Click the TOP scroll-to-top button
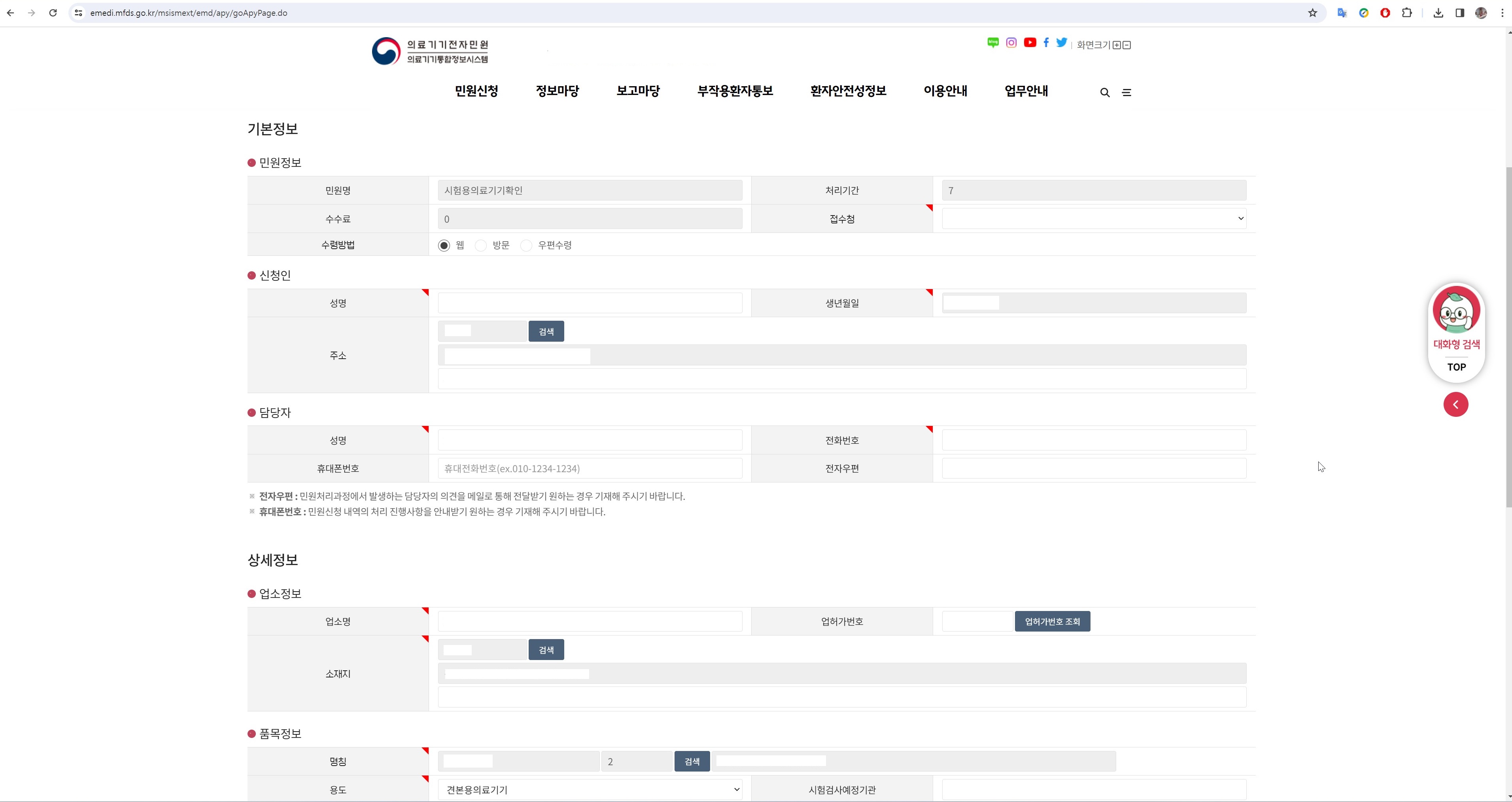Image resolution: width=1512 pixels, height=802 pixels. (x=1456, y=367)
